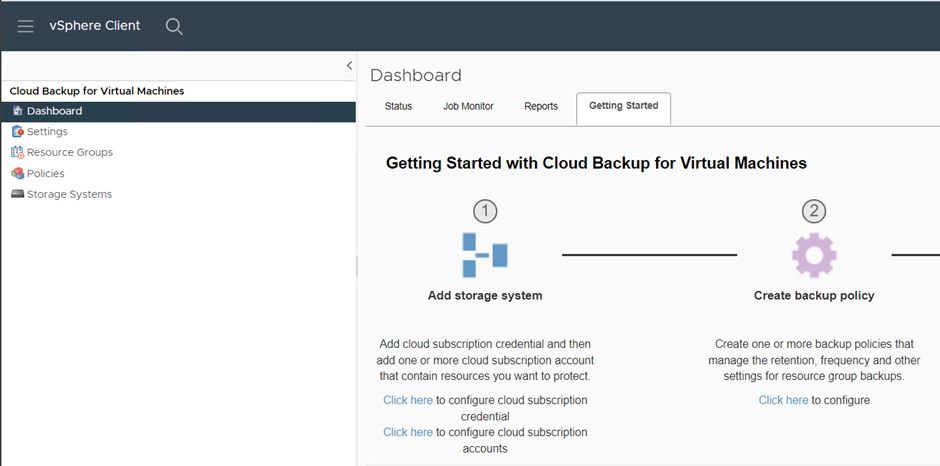The height and width of the screenshot is (466, 940).
Task: Click the Dashboard page heading
Action: 416,76
